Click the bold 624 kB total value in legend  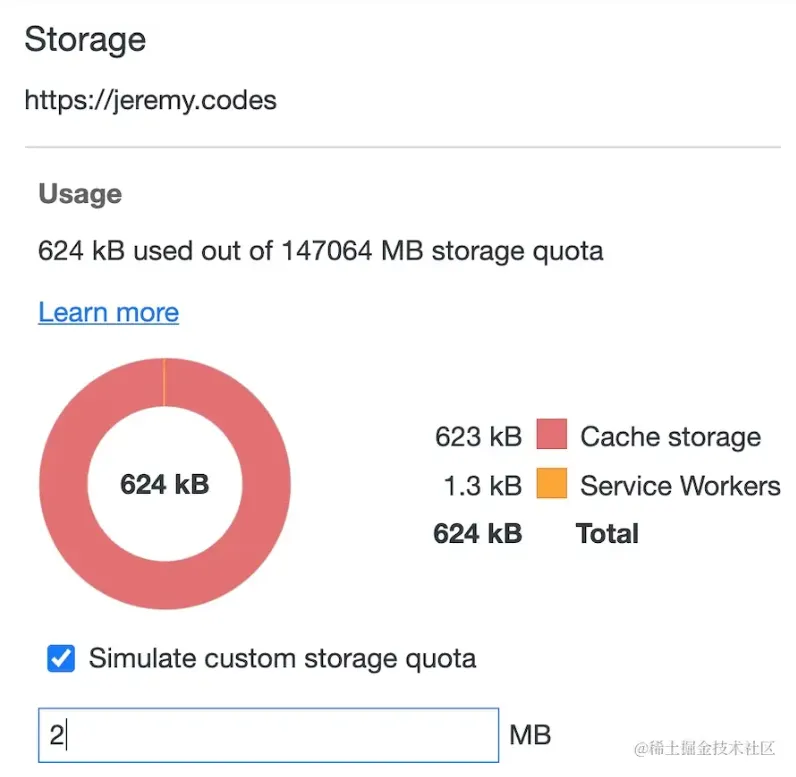click(477, 534)
